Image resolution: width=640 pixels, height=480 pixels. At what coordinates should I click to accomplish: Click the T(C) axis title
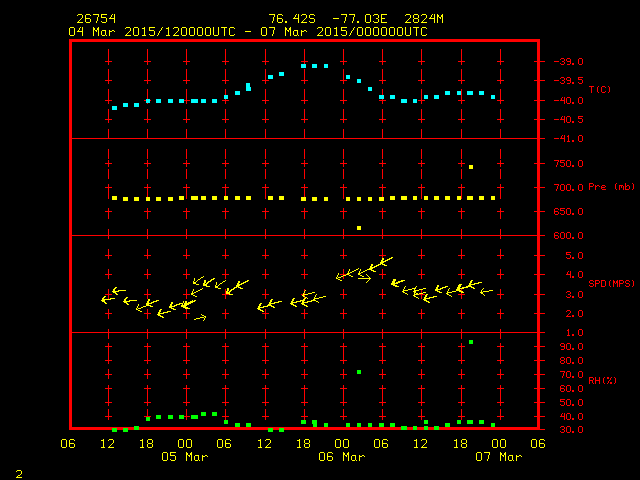600,89
